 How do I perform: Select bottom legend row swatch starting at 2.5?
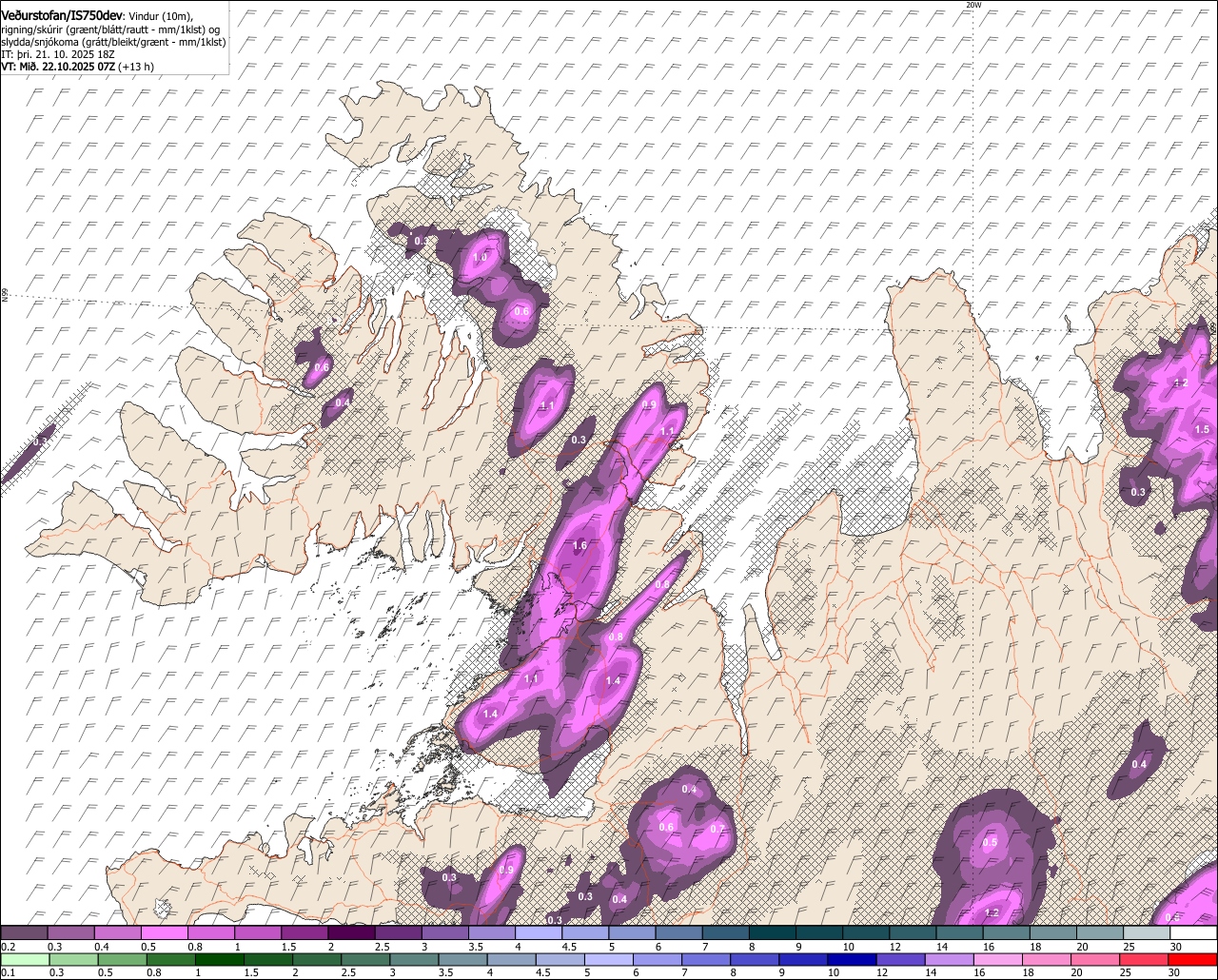click(x=365, y=959)
